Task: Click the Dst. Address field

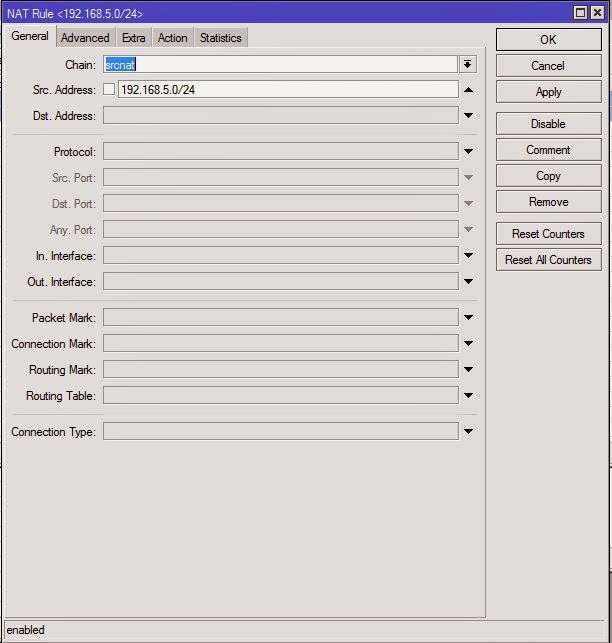Action: (x=281, y=115)
